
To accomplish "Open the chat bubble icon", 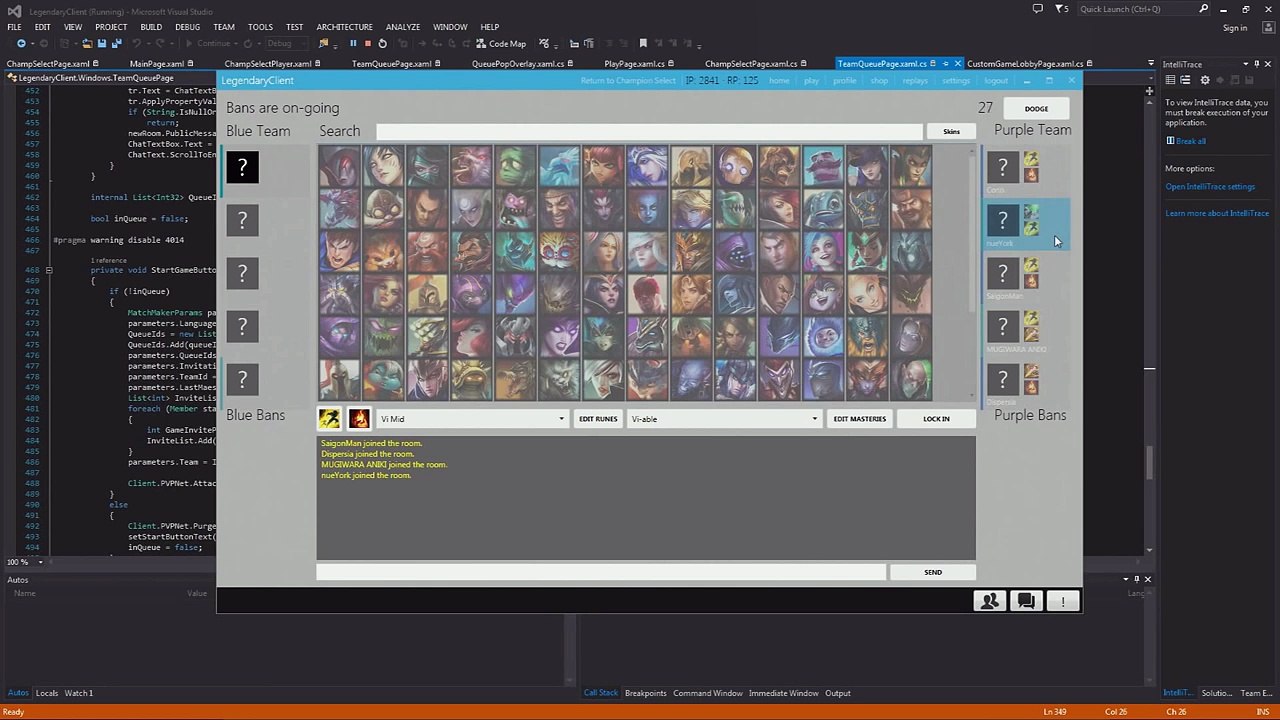I will point(1026,601).
